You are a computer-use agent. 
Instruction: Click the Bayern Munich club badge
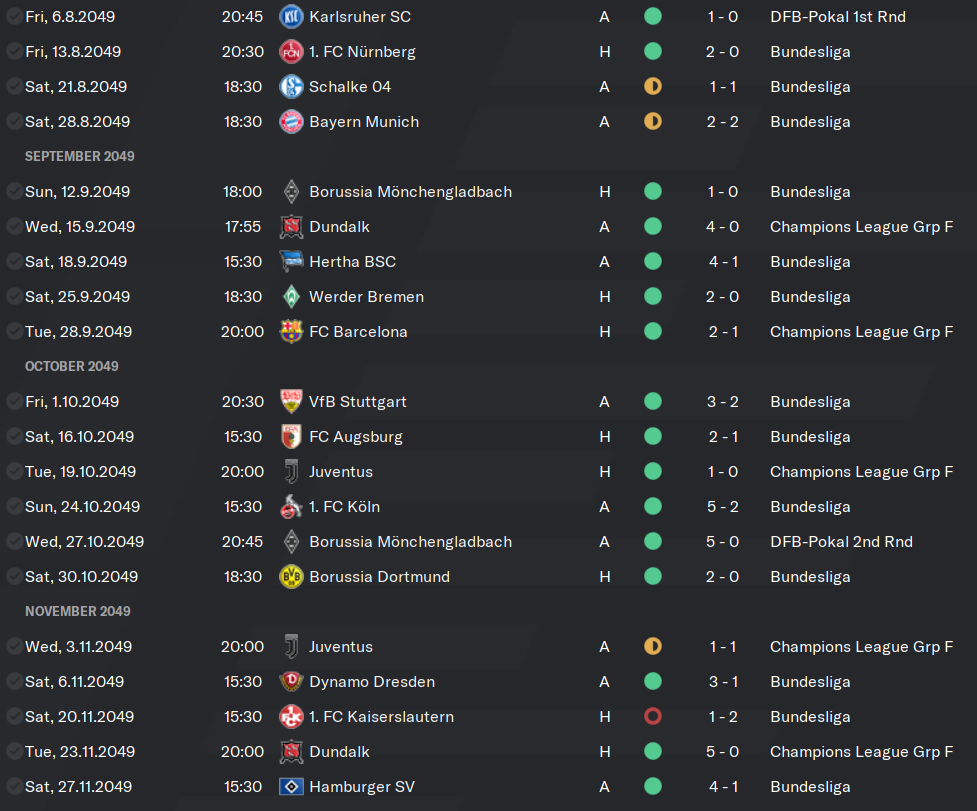pos(291,121)
